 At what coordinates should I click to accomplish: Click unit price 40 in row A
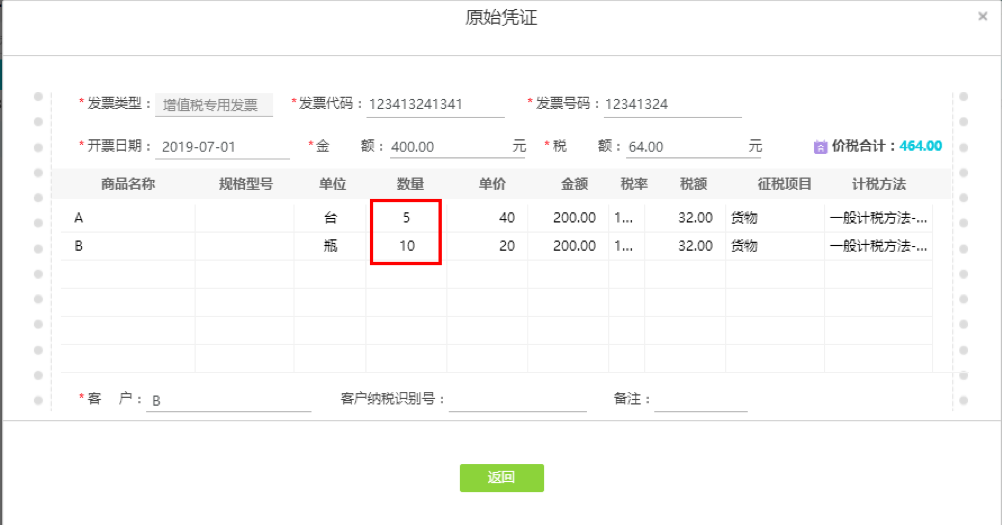(487, 218)
